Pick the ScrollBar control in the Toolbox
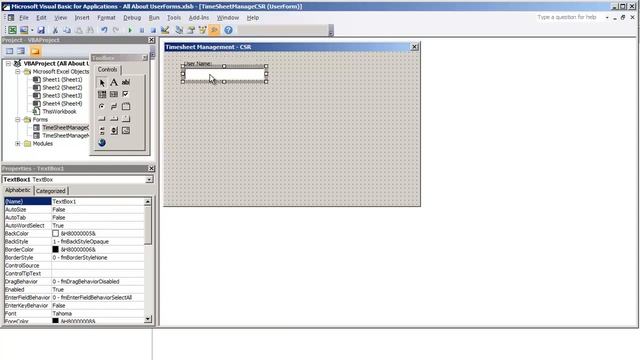The image size is (640, 360). [x=102, y=131]
